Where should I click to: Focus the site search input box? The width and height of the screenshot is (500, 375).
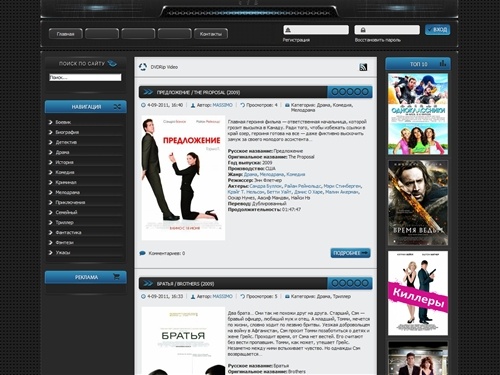(x=85, y=77)
